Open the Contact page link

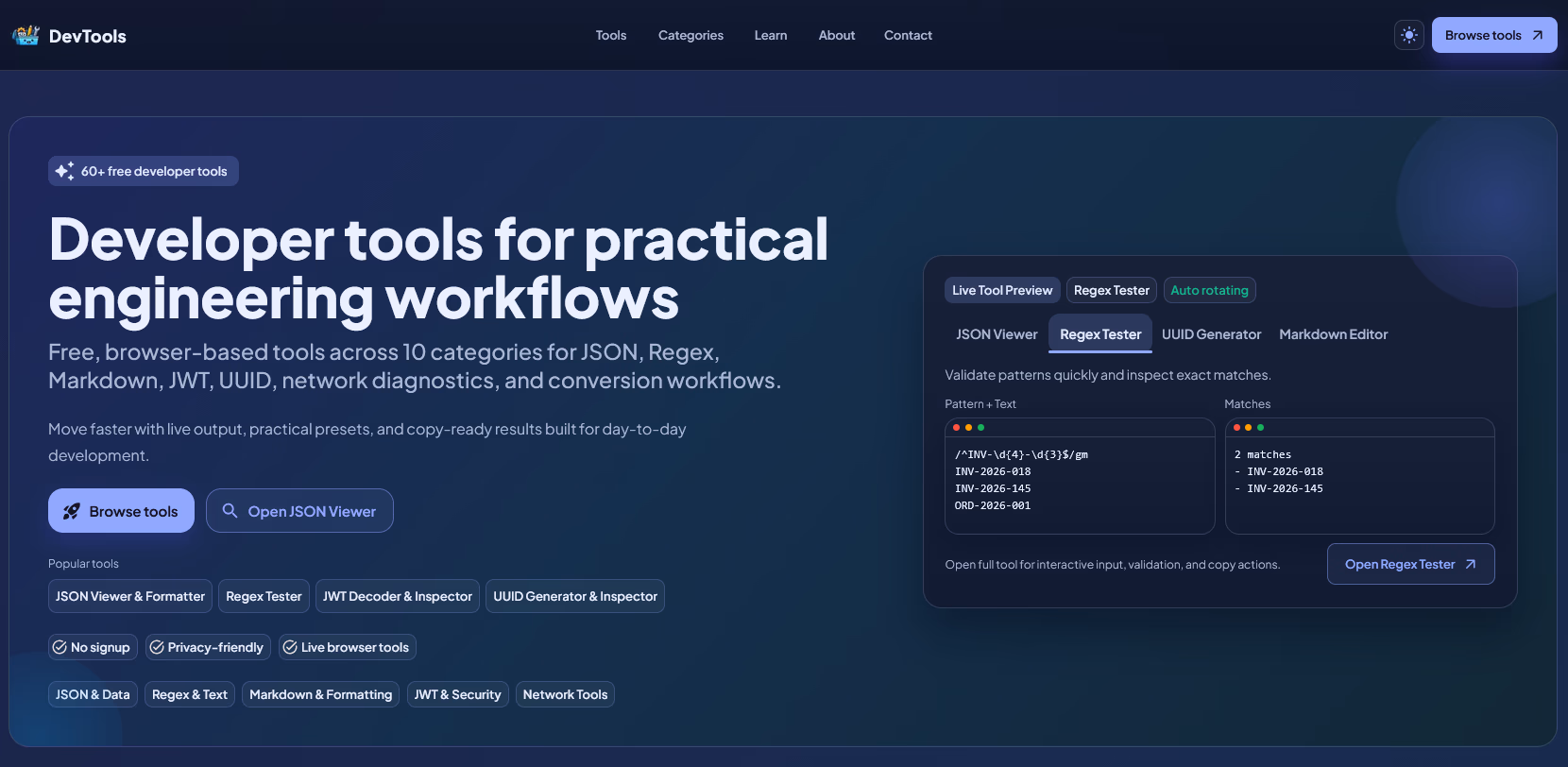pos(908,36)
